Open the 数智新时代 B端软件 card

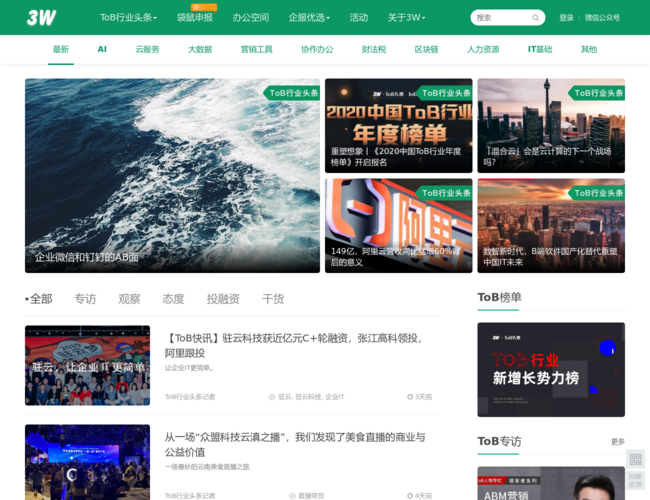551,226
